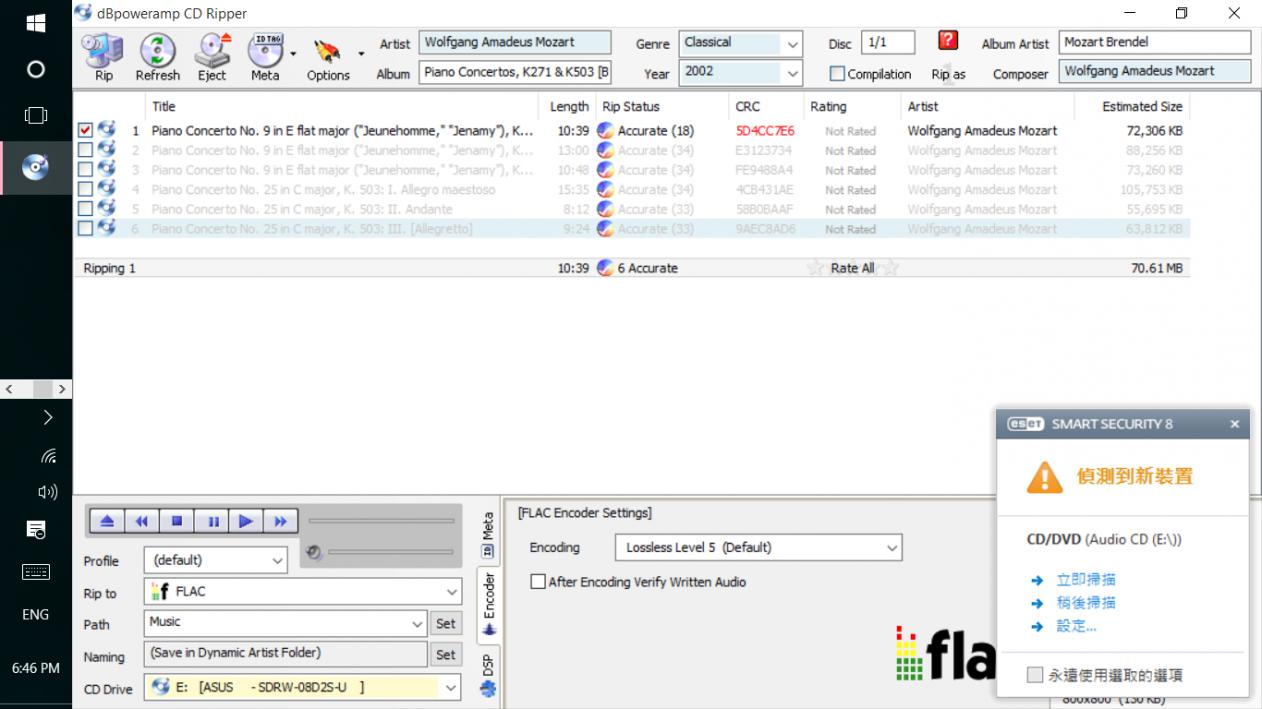
Task: Enable After Encoding Verify Written Audio
Action: click(x=538, y=582)
